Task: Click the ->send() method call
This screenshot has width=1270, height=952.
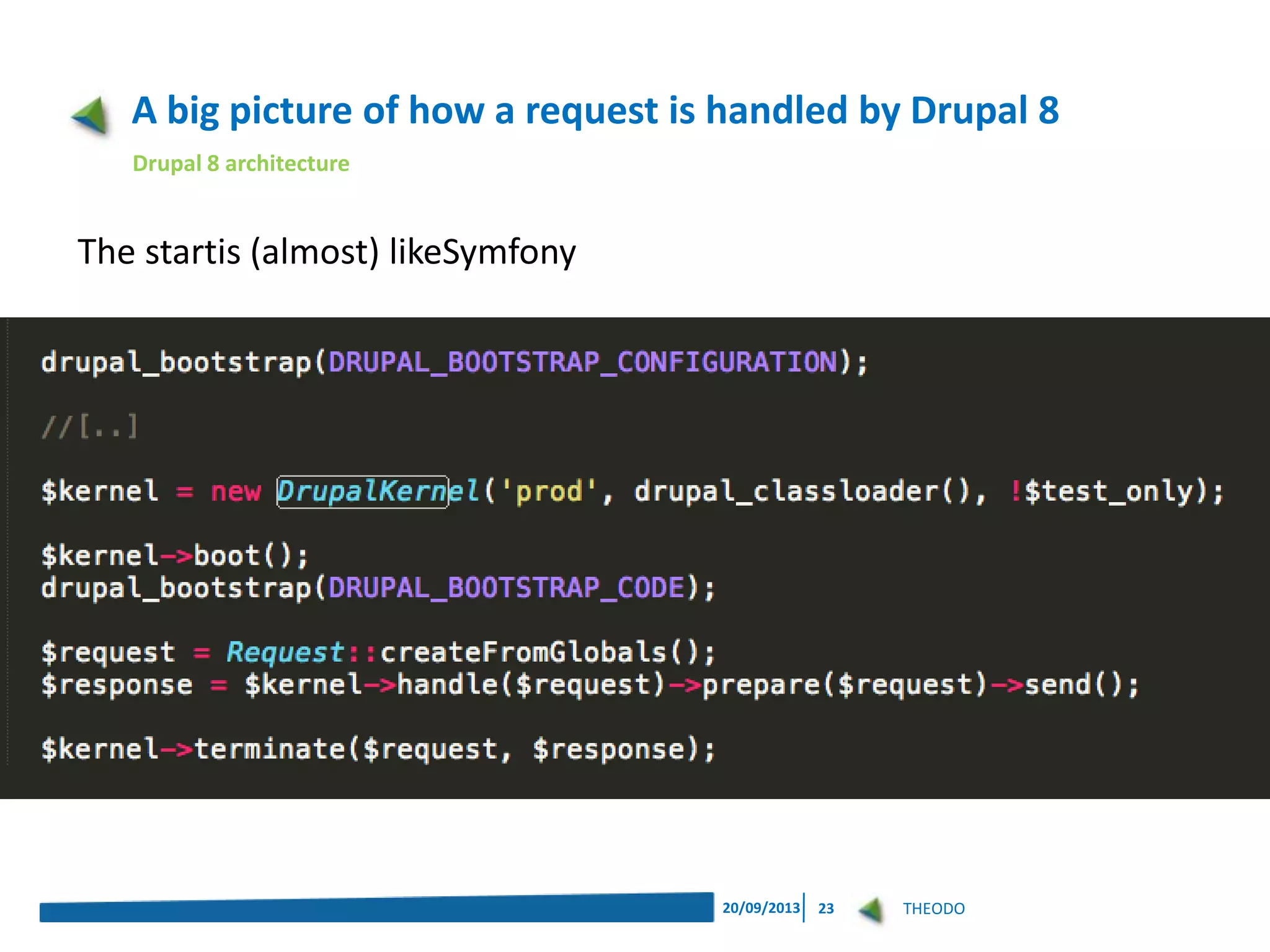Action: (1057, 685)
